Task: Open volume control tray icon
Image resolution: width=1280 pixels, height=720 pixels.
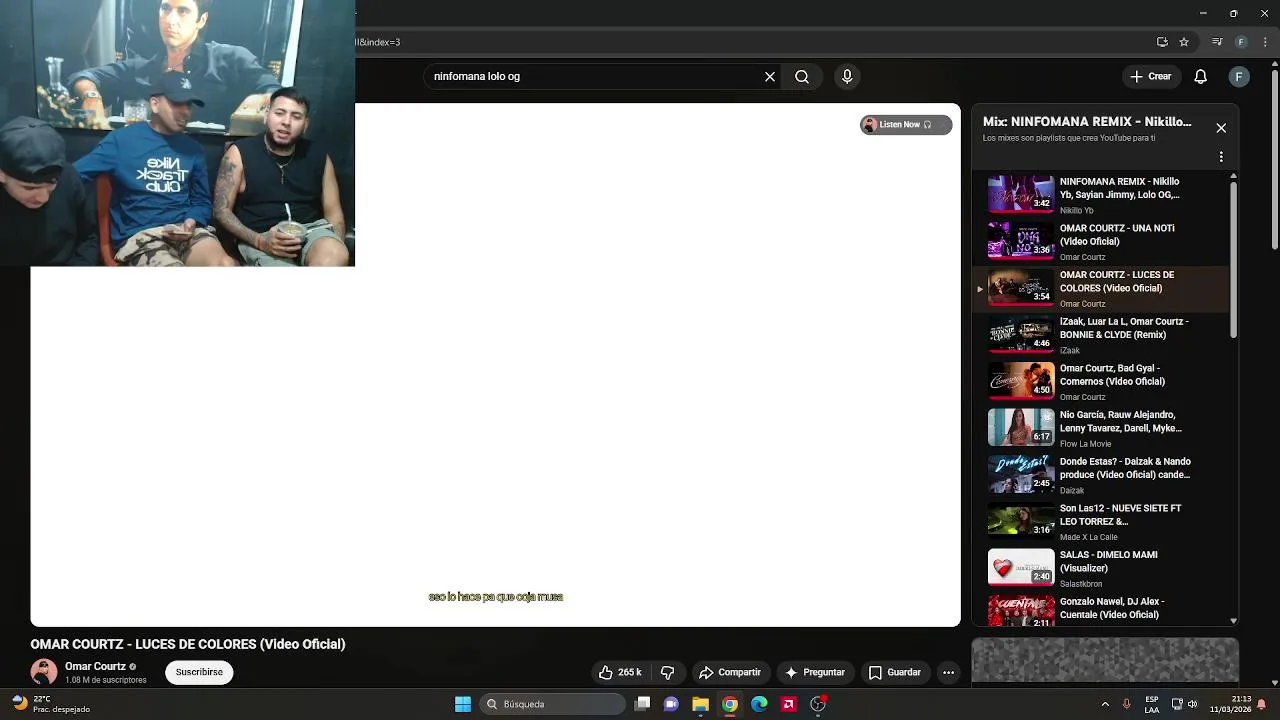Action: tap(1193, 704)
